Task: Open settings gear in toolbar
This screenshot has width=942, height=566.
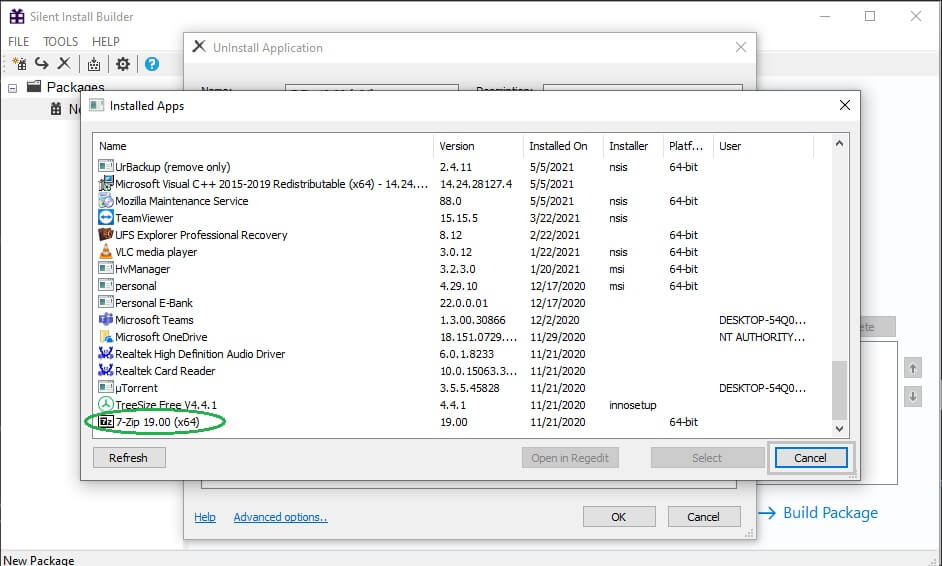Action: tap(123, 64)
